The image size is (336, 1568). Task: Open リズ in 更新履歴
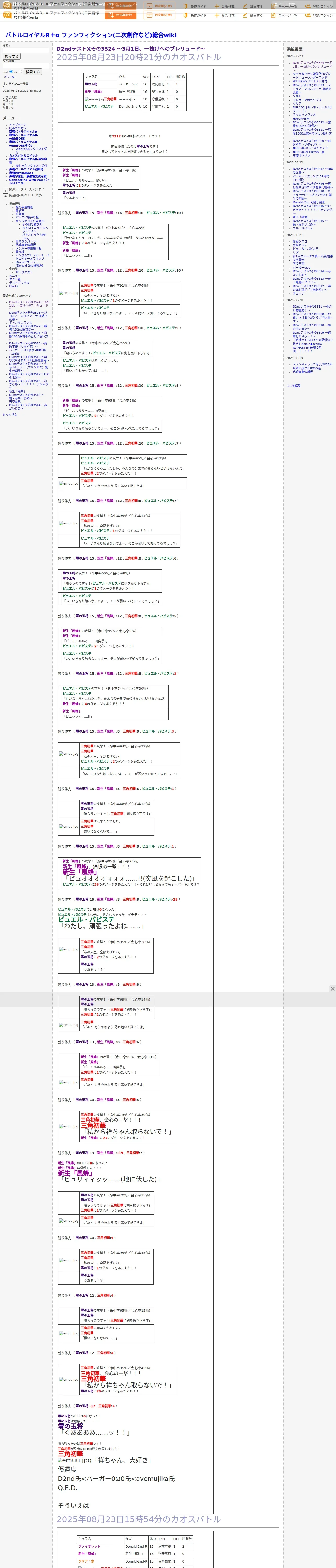coord(296,253)
